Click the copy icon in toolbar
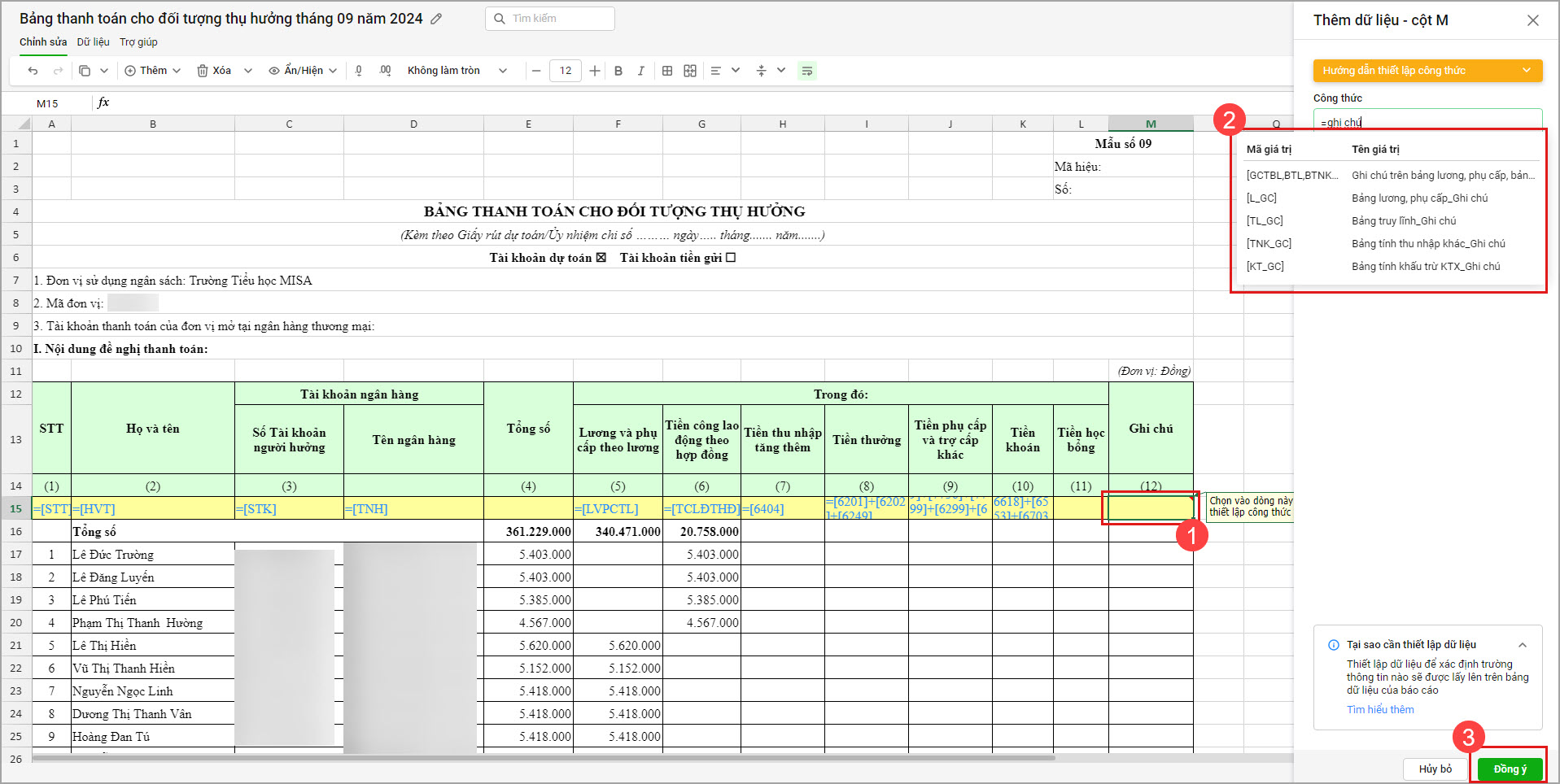 85,71
